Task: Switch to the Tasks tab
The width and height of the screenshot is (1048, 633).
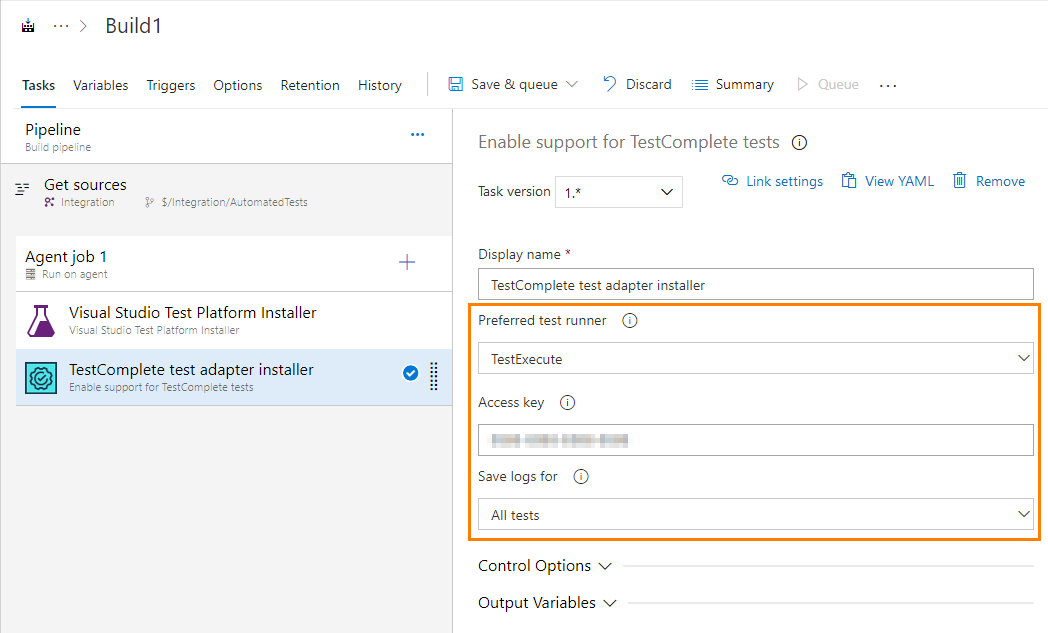Action: pos(38,86)
